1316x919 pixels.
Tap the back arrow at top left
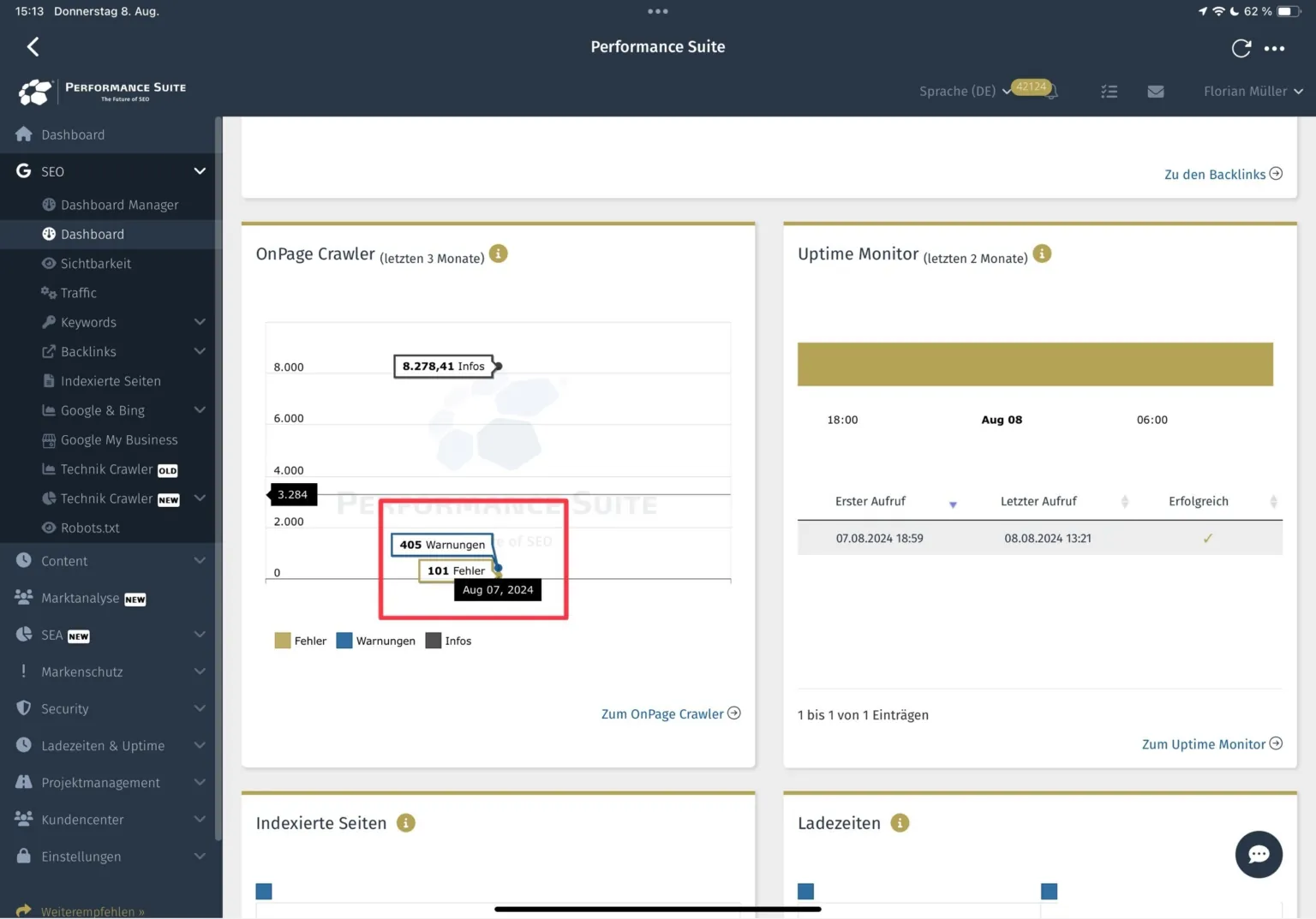pyautogui.click(x=33, y=47)
